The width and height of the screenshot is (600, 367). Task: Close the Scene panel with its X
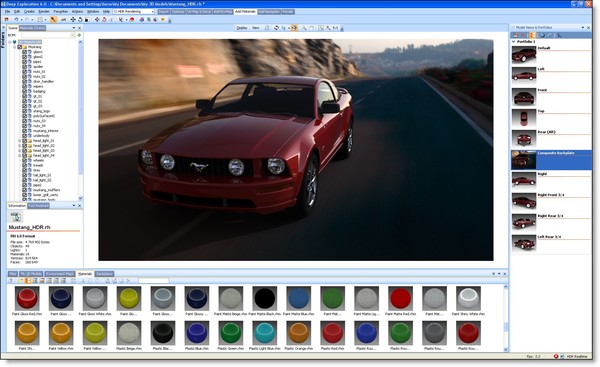[80, 28]
